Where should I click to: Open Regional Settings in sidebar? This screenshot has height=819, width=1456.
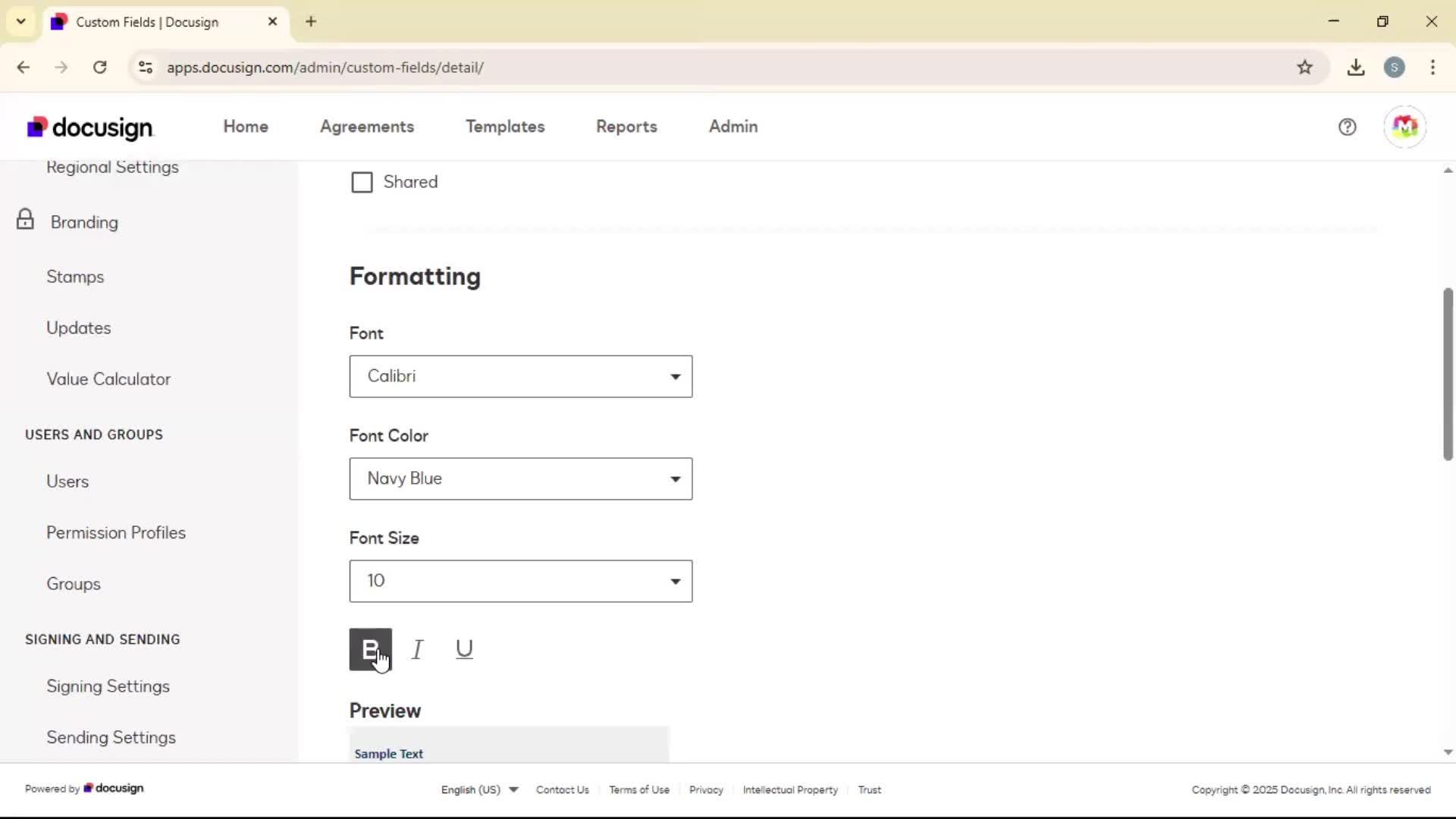tap(112, 168)
